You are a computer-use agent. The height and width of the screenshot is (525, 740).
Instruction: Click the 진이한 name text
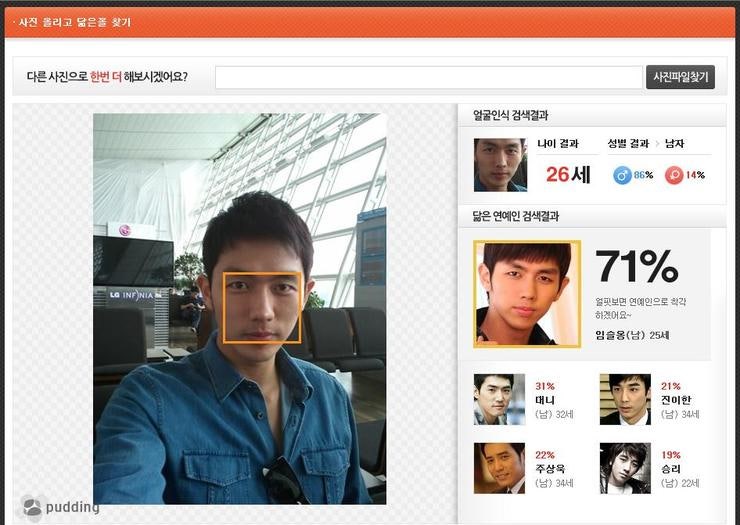(x=676, y=400)
